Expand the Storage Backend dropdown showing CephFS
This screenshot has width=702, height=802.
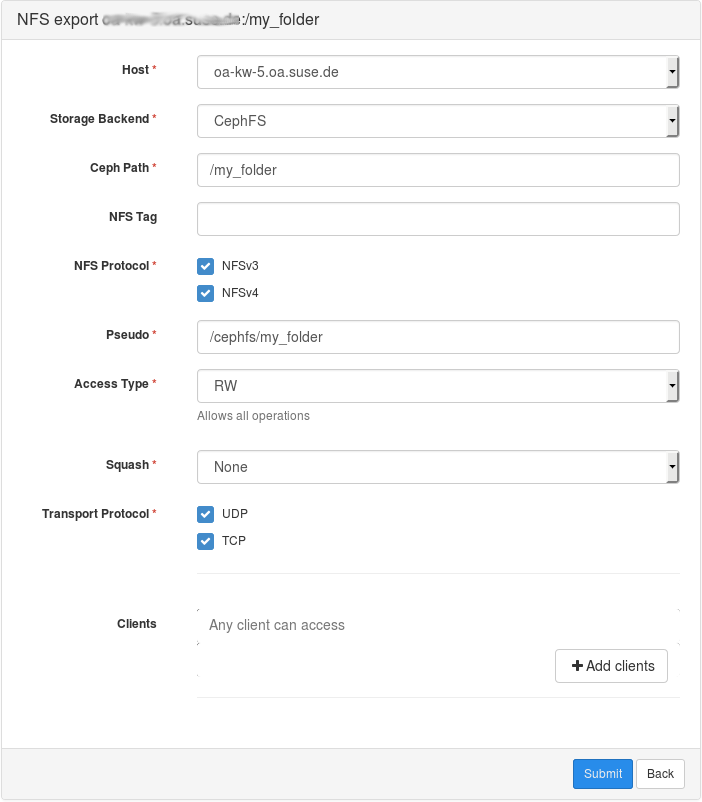click(x=438, y=121)
